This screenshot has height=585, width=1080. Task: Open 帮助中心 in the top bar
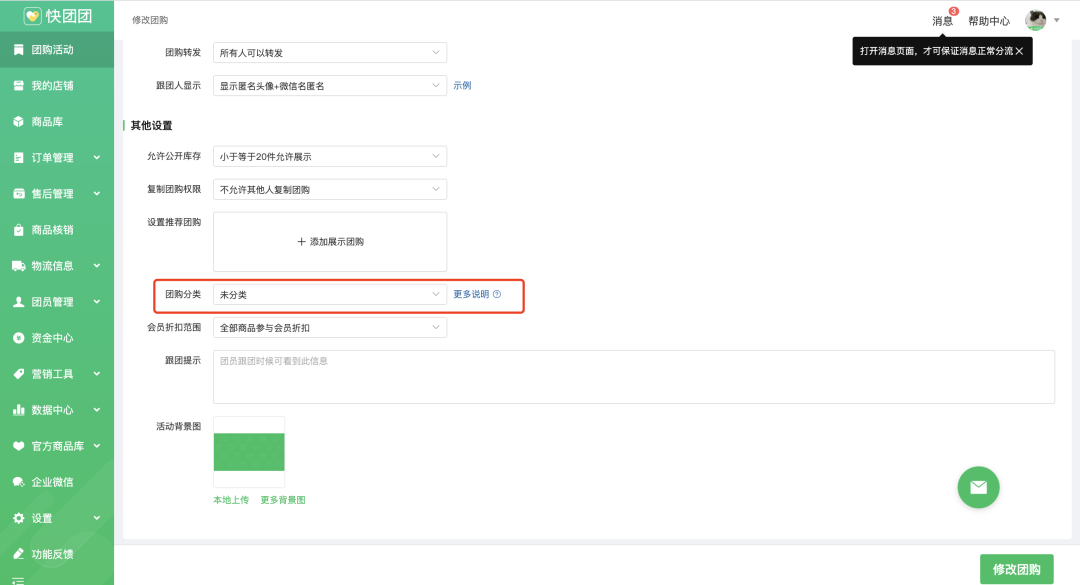coord(989,21)
